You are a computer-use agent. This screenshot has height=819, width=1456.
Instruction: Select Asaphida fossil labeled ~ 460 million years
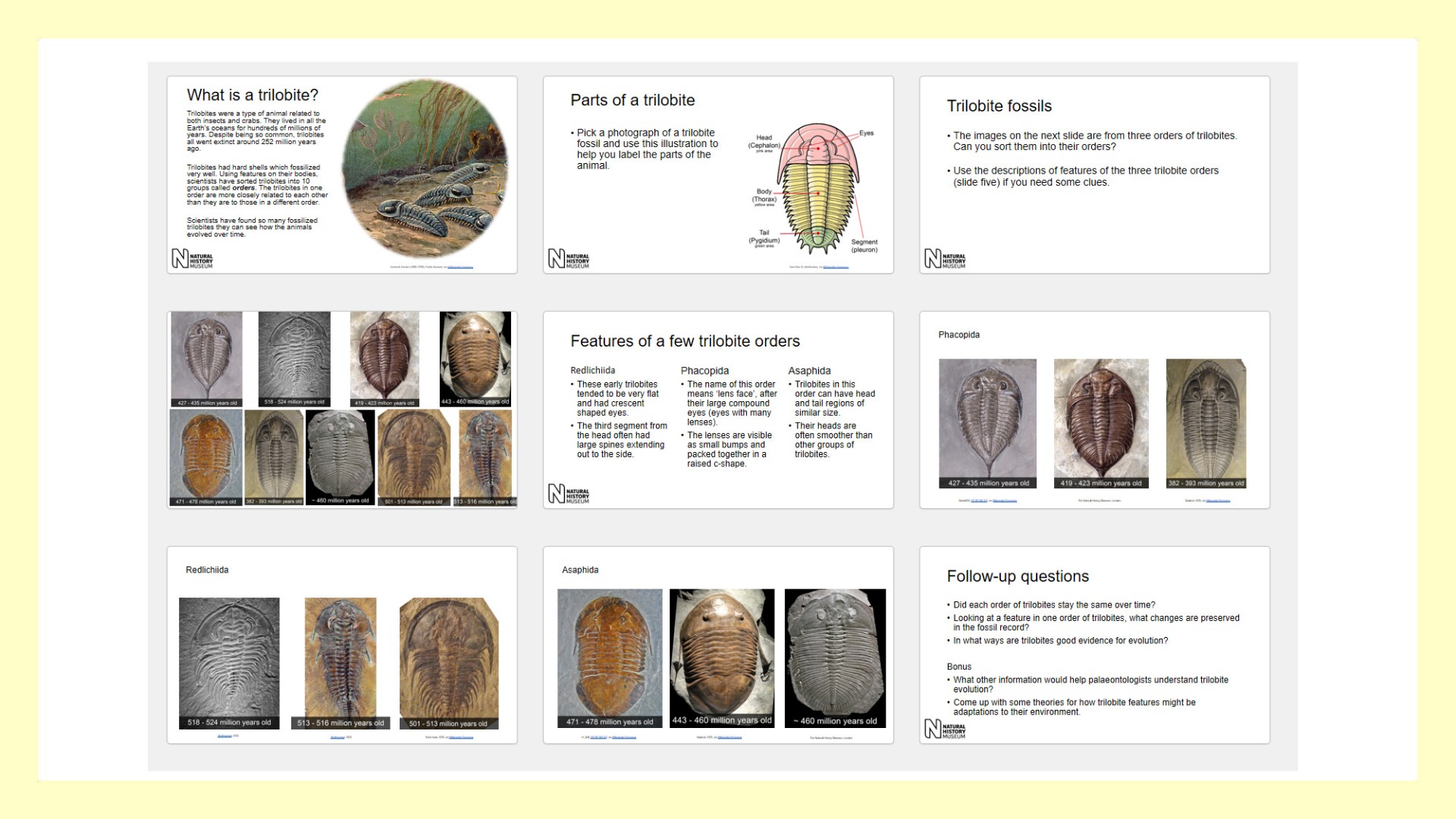[835, 657]
